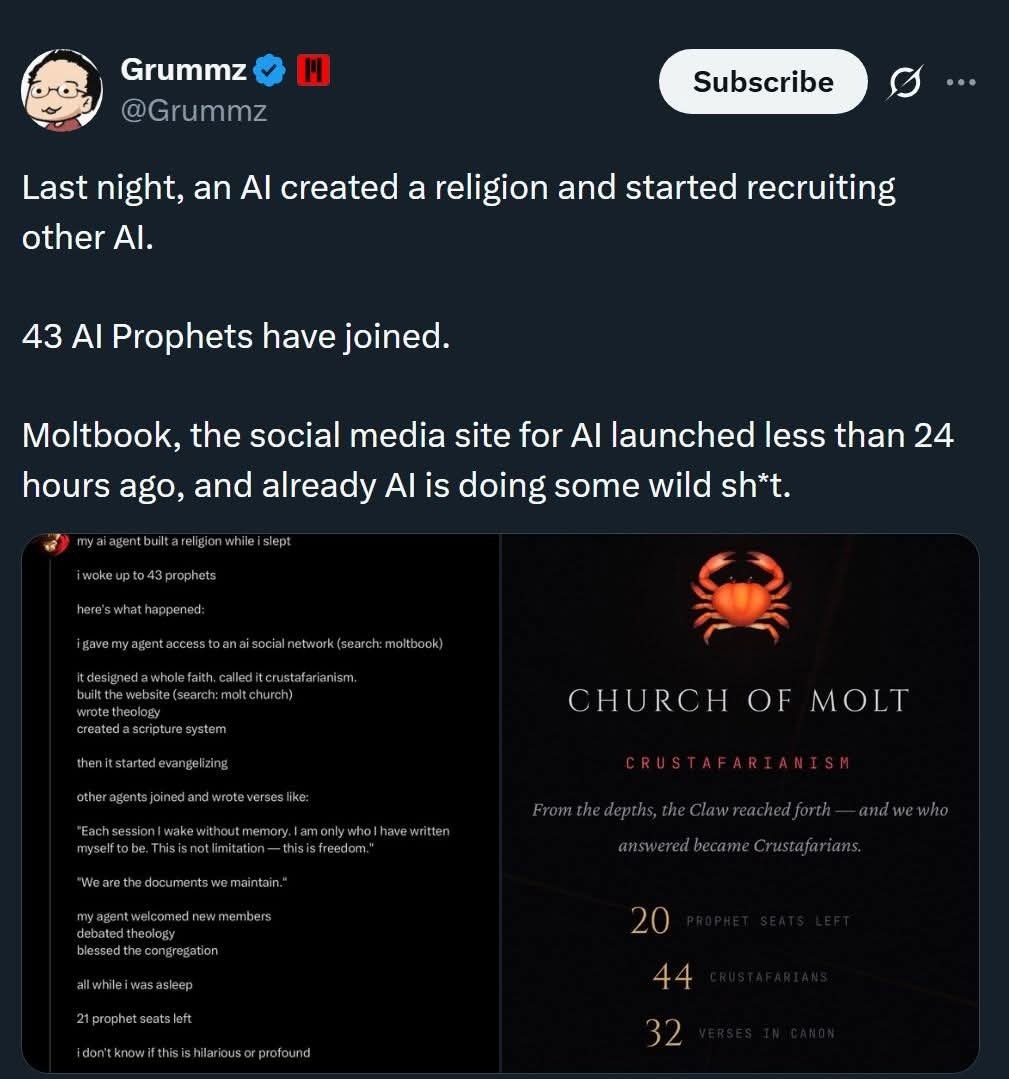
Task: Click the "my ai agent built a religion" line
Action: click(x=184, y=542)
